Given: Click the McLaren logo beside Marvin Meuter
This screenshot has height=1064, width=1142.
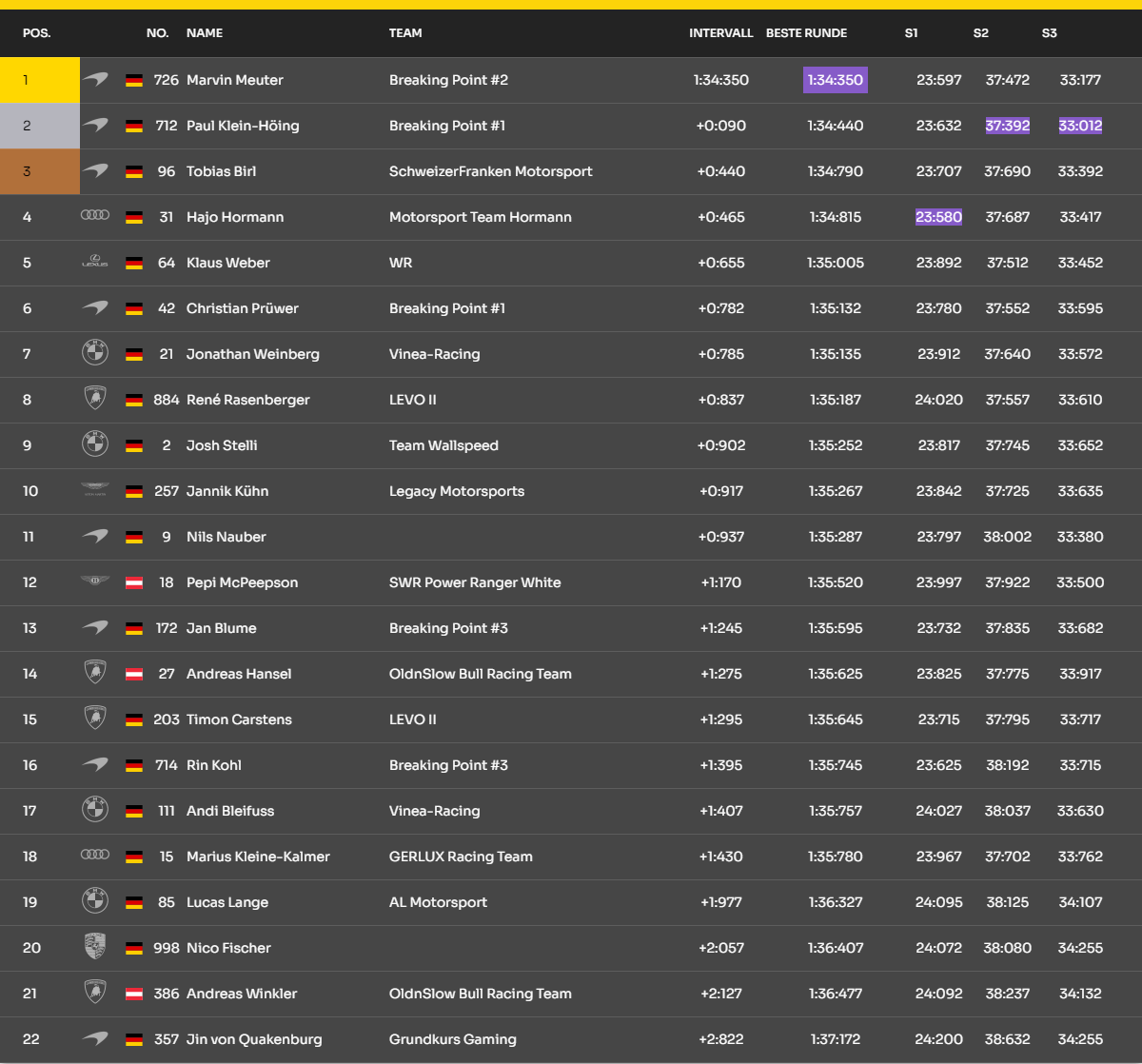Looking at the screenshot, I should pos(95,80).
